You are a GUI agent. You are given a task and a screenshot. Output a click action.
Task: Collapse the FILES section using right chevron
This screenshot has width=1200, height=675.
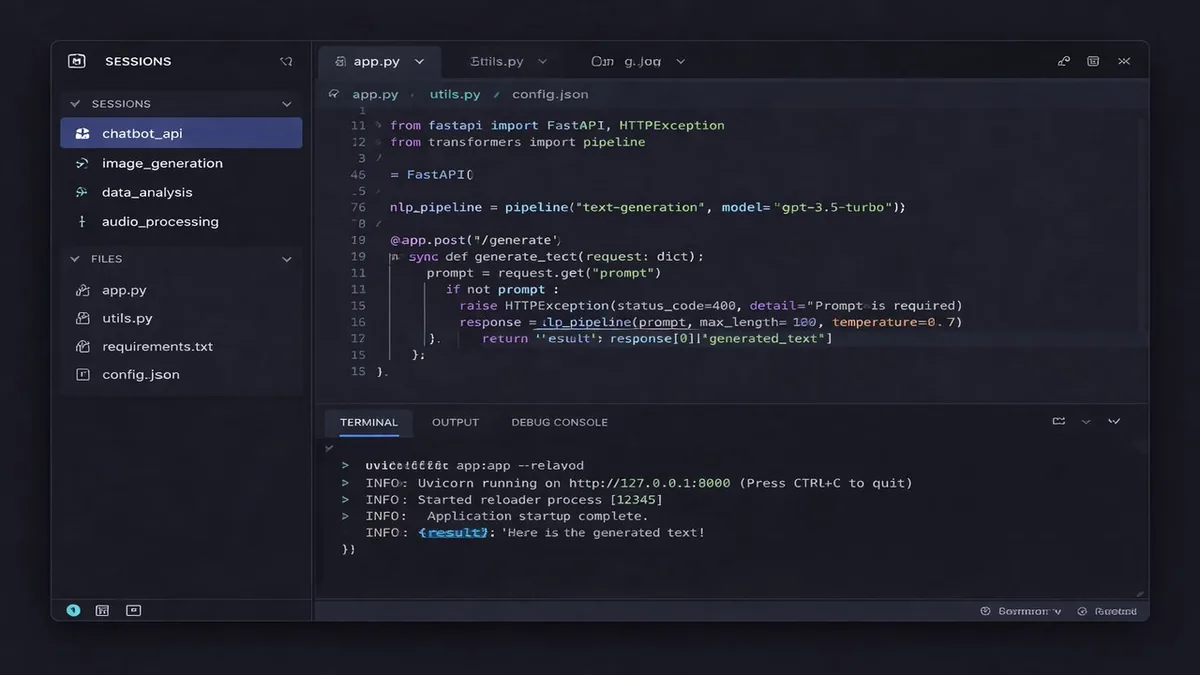[x=287, y=259]
